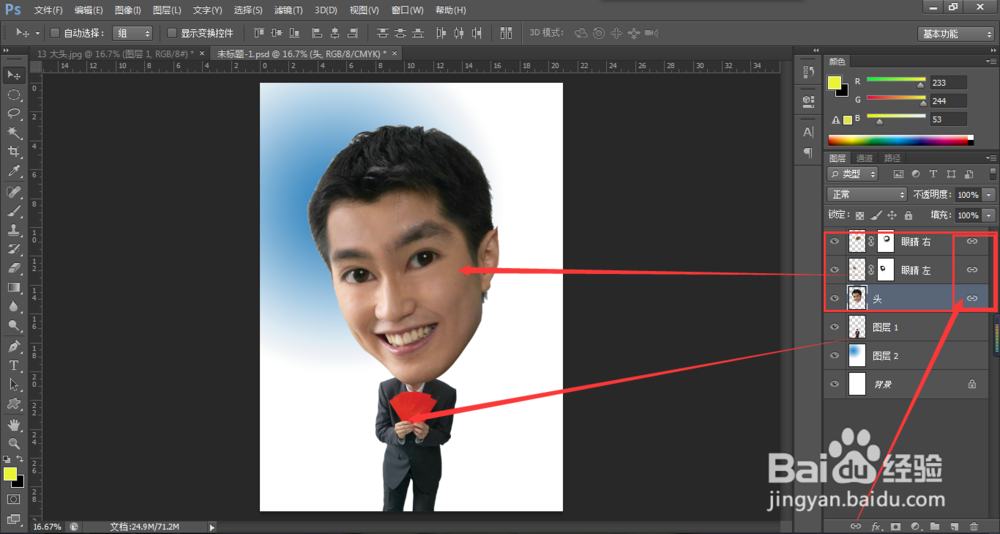1000x534 pixels.
Task: Open the 图像(I) menu
Action: [x=128, y=11]
